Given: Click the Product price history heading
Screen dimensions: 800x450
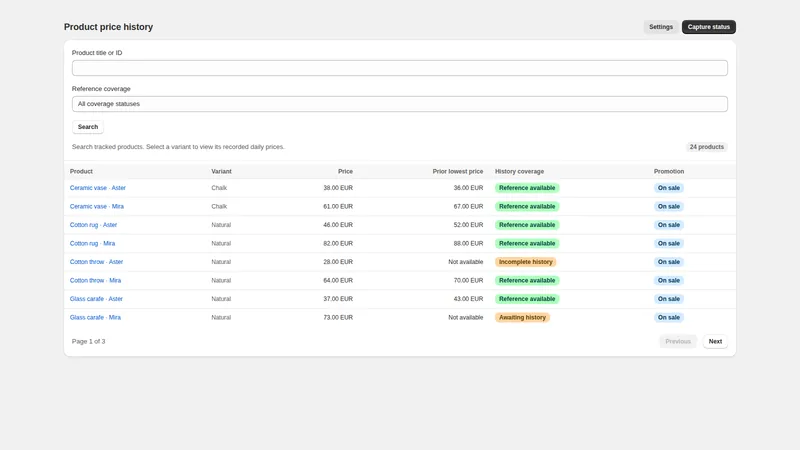Looking at the screenshot, I should pos(108,27).
